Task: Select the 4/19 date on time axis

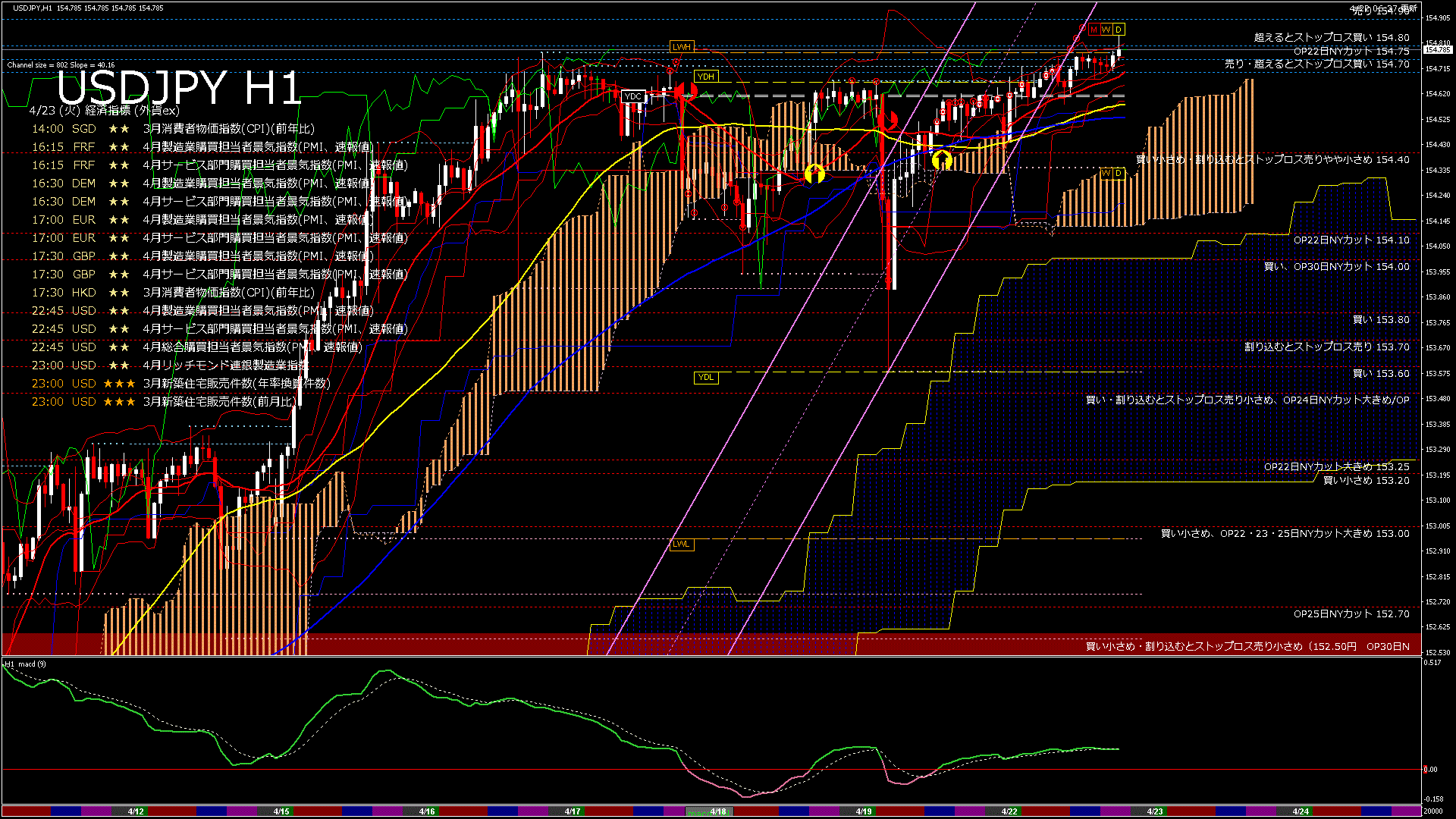Action: (863, 811)
